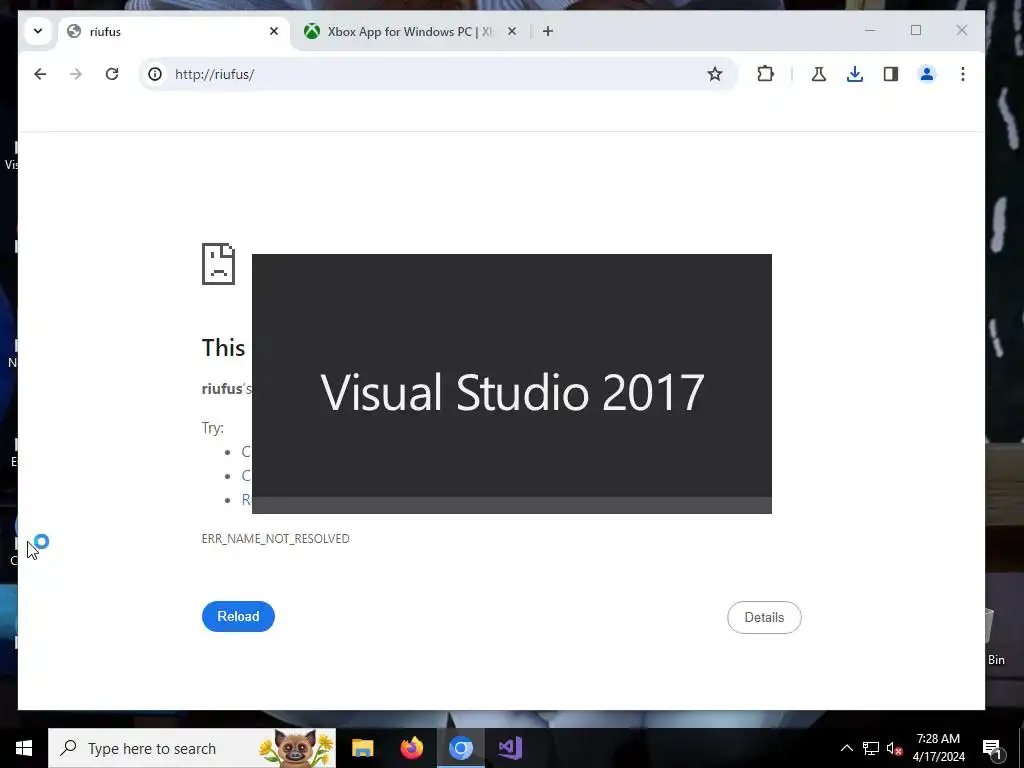Open the notification center icon

coord(993,748)
